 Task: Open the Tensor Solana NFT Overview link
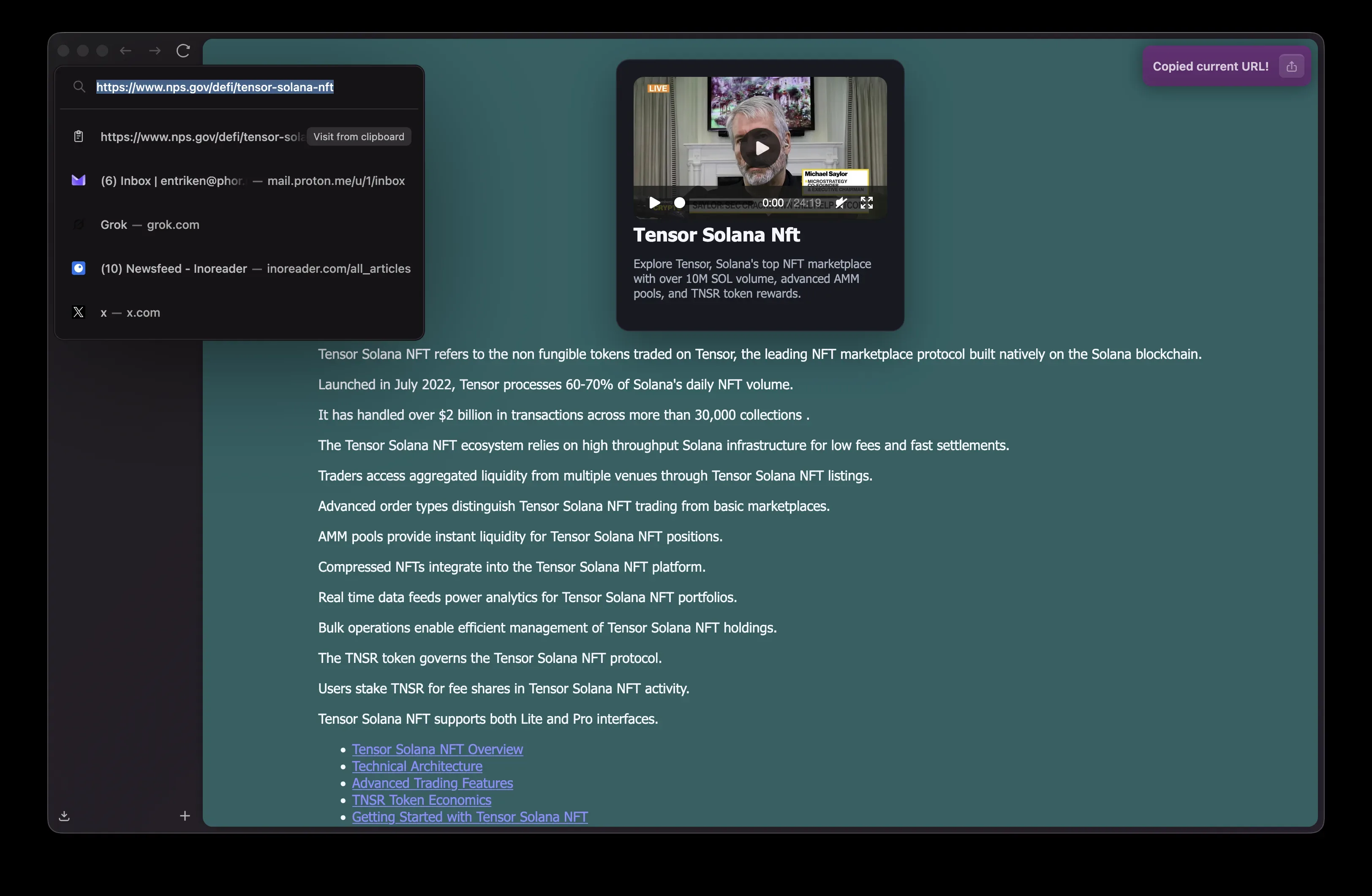point(438,749)
